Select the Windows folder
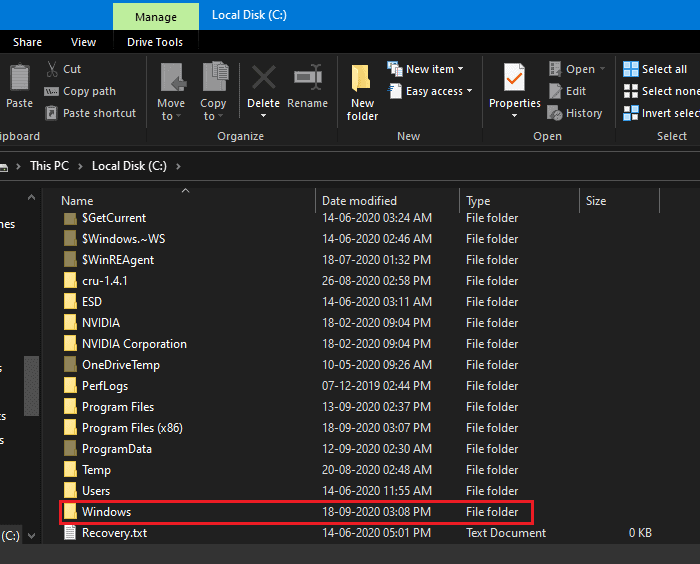Image resolution: width=700 pixels, height=564 pixels. pos(106,512)
